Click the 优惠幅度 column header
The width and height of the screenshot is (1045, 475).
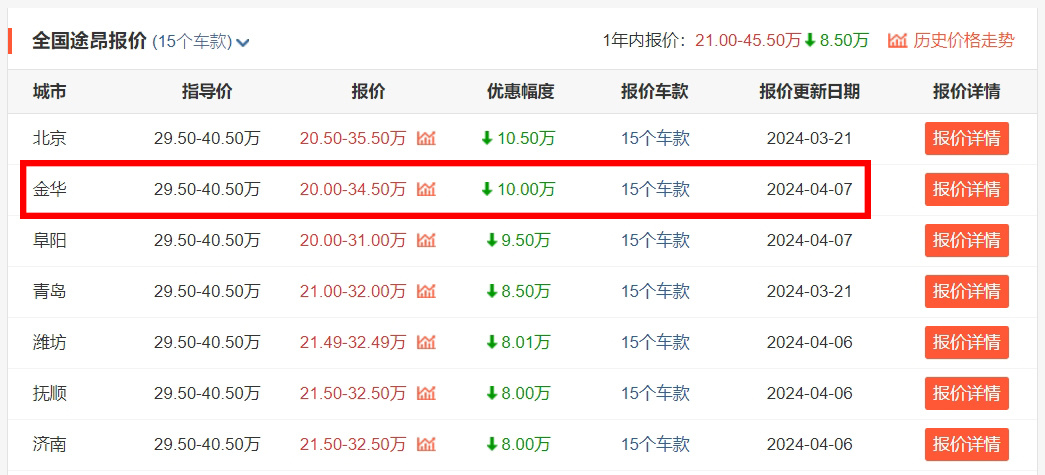tap(521, 91)
